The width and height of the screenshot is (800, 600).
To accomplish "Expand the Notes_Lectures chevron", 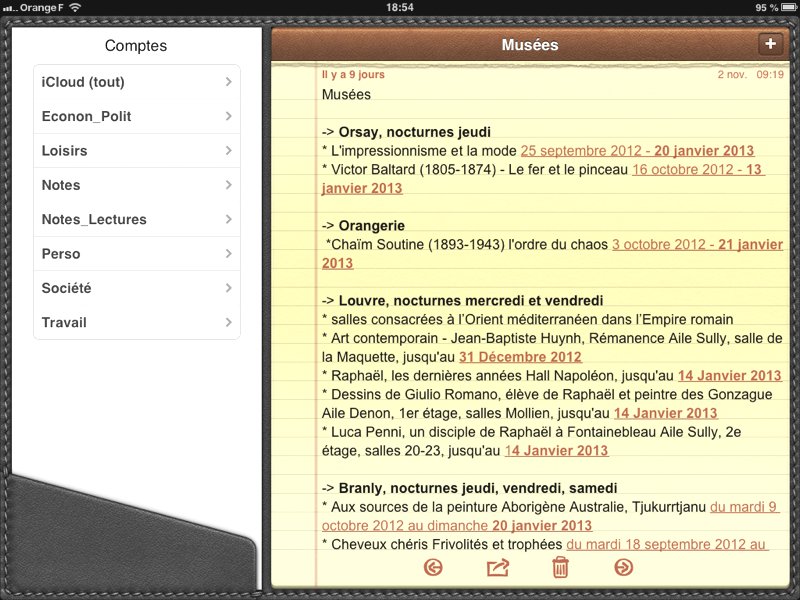I will 229,220.
